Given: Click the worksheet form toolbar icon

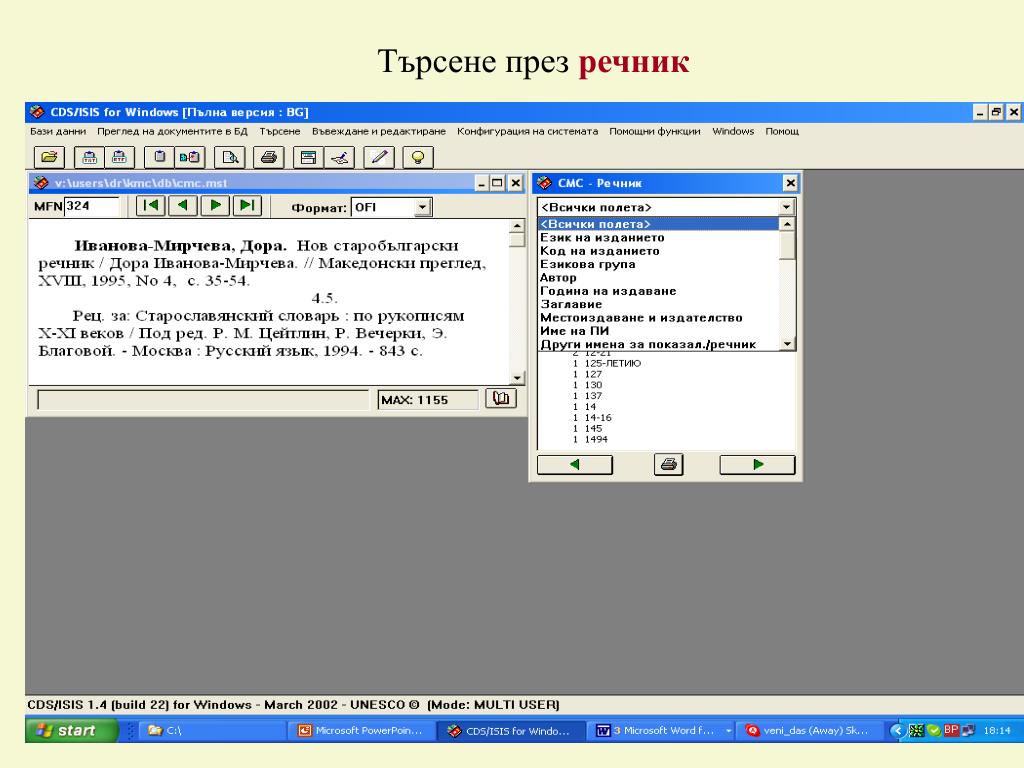Looking at the screenshot, I should pyautogui.click(x=308, y=157).
